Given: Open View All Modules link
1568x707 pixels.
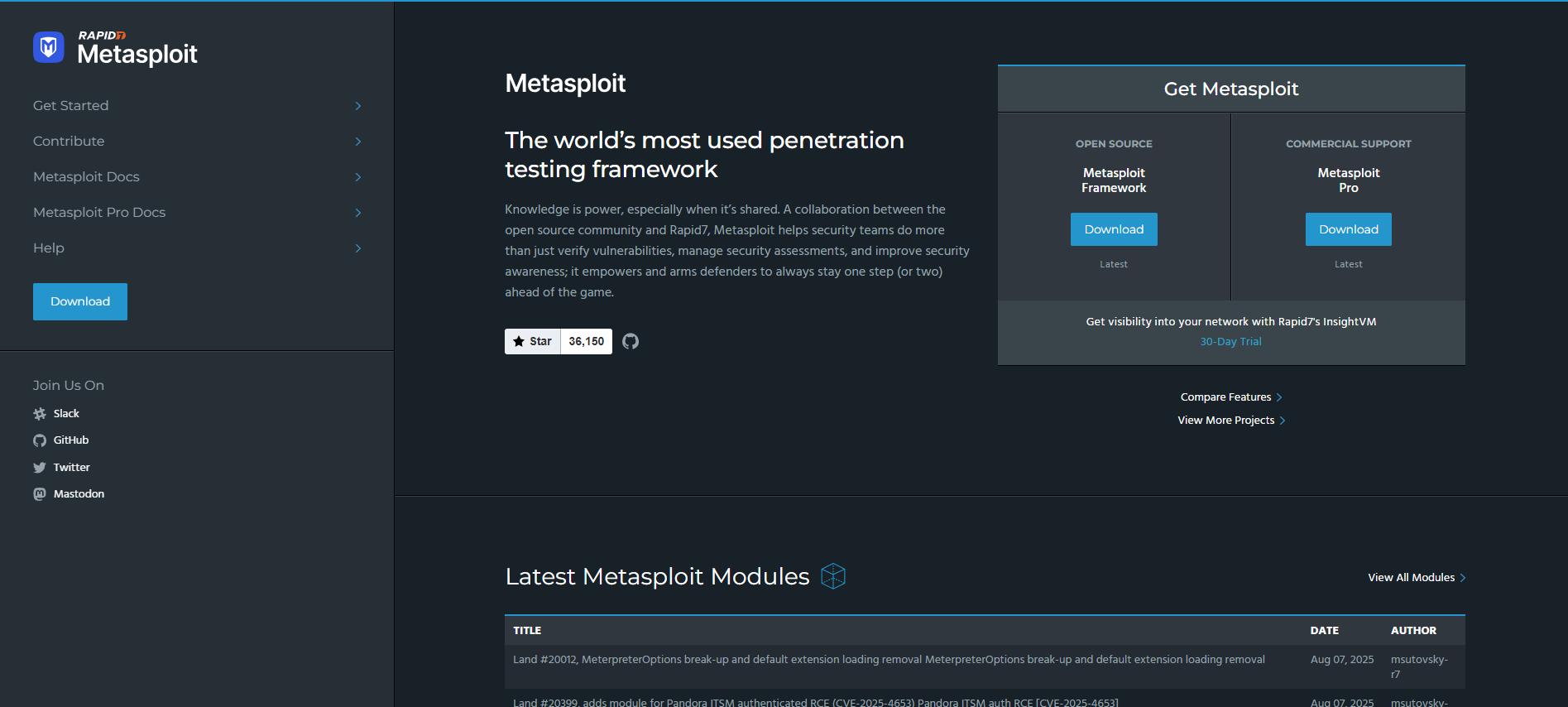Looking at the screenshot, I should [x=1417, y=578].
